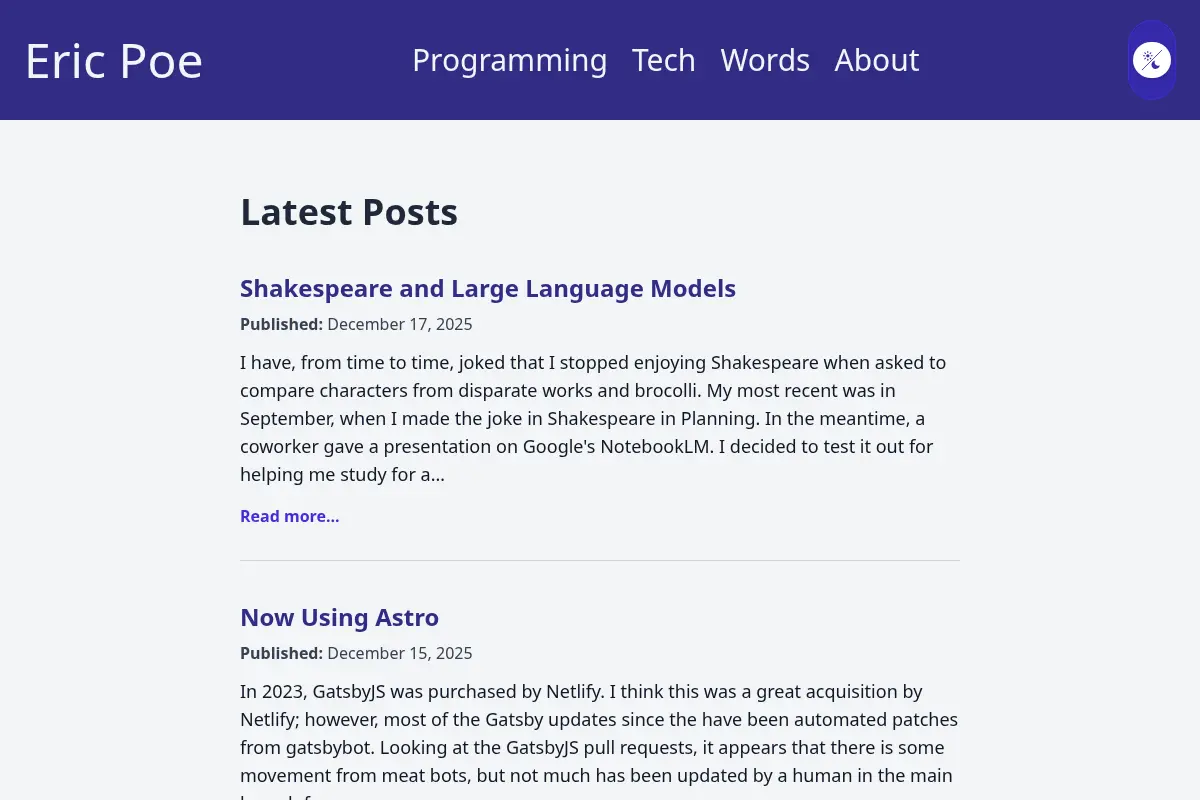Open the Eric Poe site title link

[x=114, y=61]
